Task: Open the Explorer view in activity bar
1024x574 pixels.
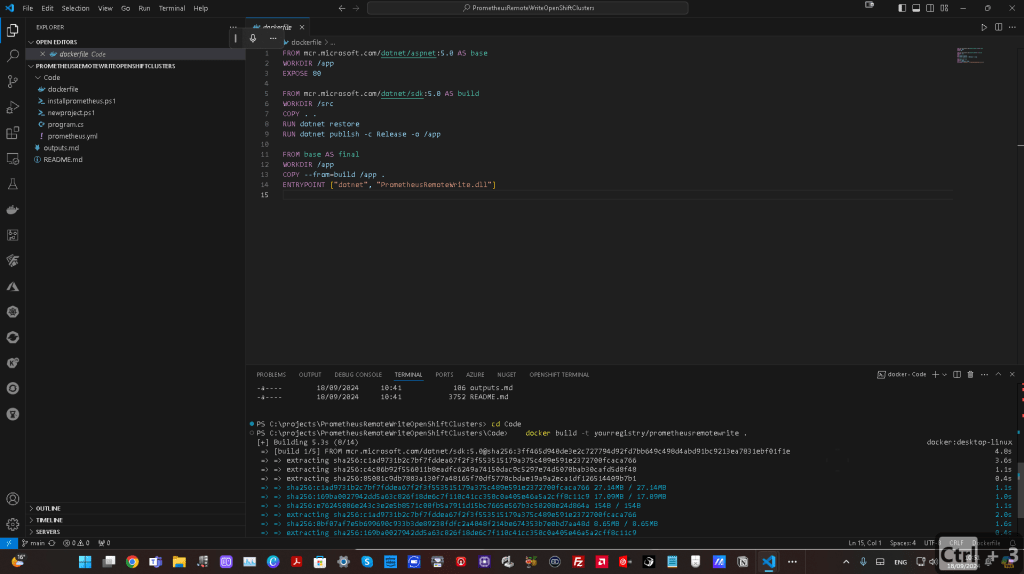Action: coord(12,30)
